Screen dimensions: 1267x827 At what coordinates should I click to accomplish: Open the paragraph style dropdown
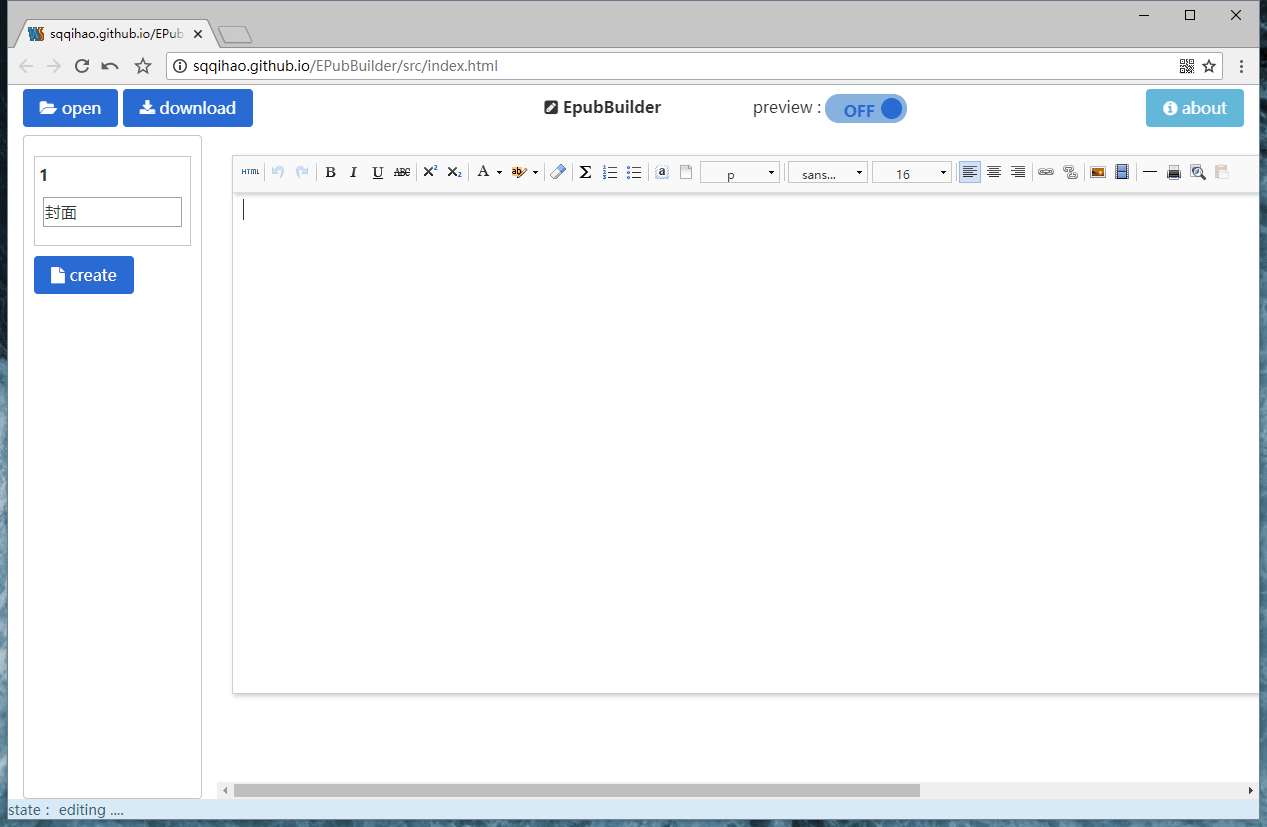pyautogui.click(x=739, y=172)
